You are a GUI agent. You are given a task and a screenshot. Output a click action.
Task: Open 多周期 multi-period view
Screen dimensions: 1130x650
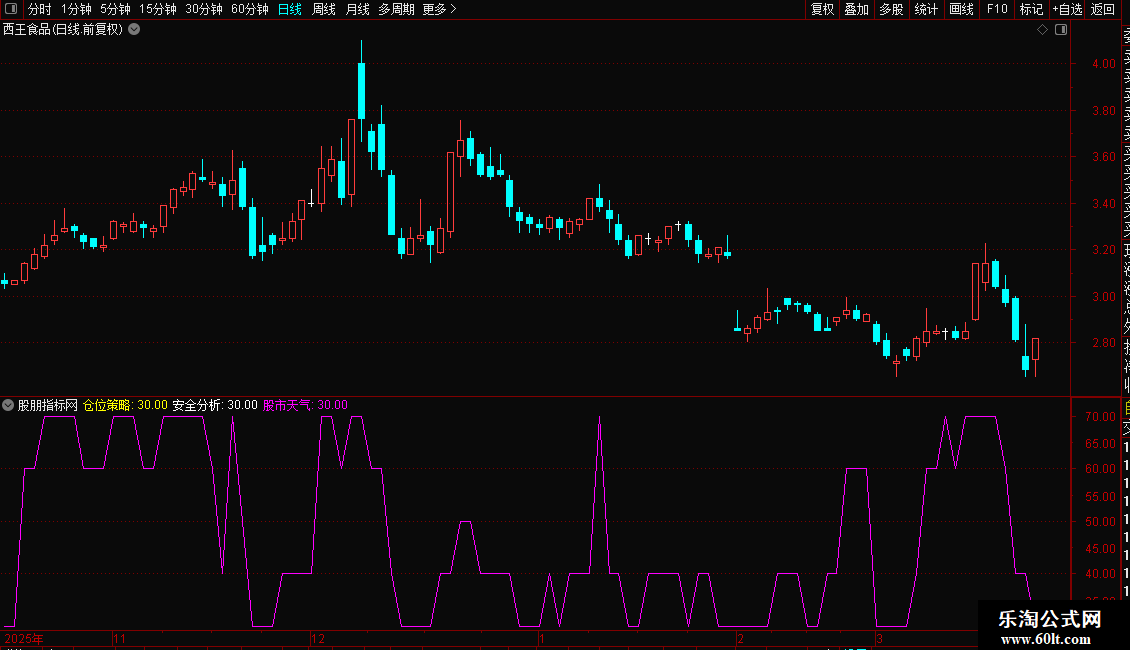point(396,9)
